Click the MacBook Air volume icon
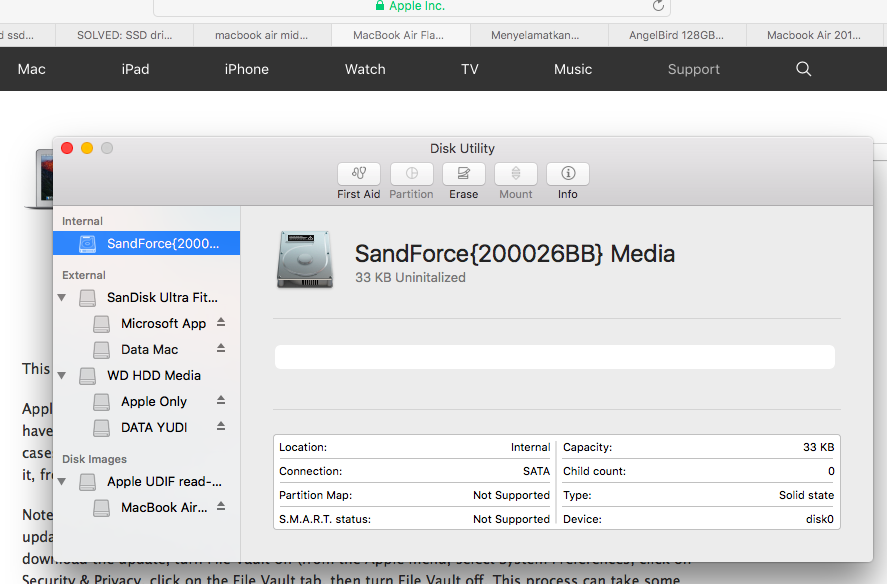Screen dimensions: 887x584 pos(101,508)
